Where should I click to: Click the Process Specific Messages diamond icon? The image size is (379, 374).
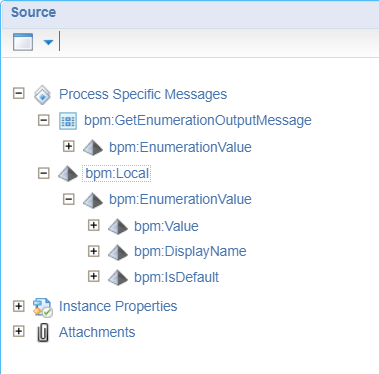(43, 95)
